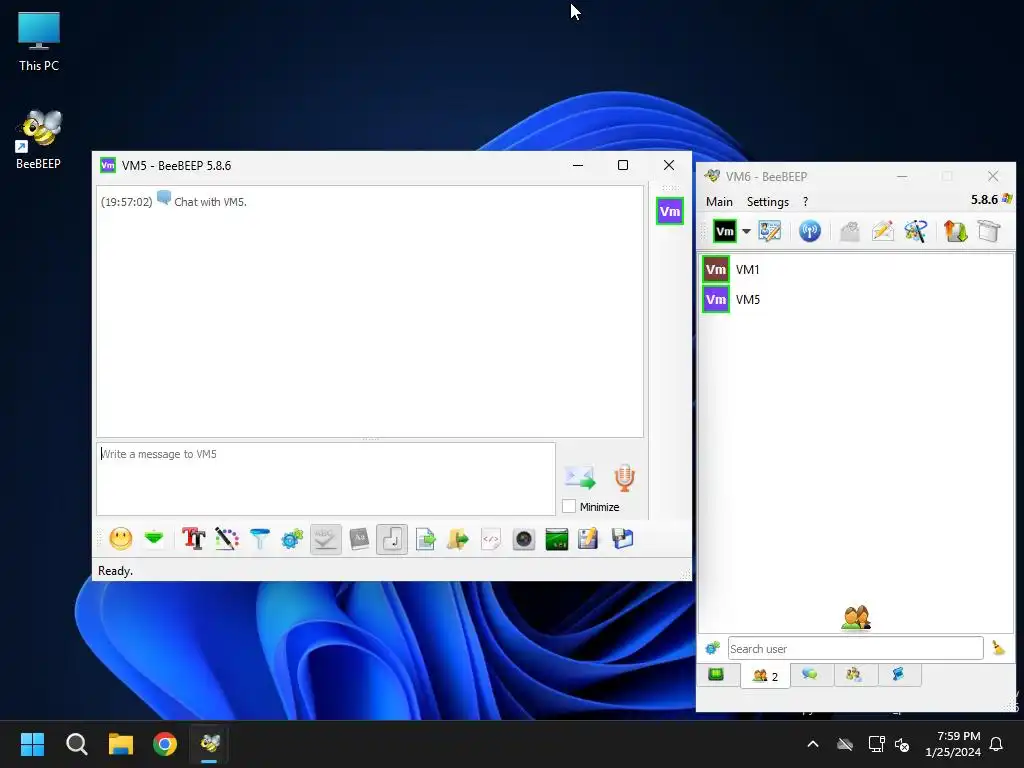The width and height of the screenshot is (1024, 768).
Task: Select VM5 in the user list
Action: 856,300
